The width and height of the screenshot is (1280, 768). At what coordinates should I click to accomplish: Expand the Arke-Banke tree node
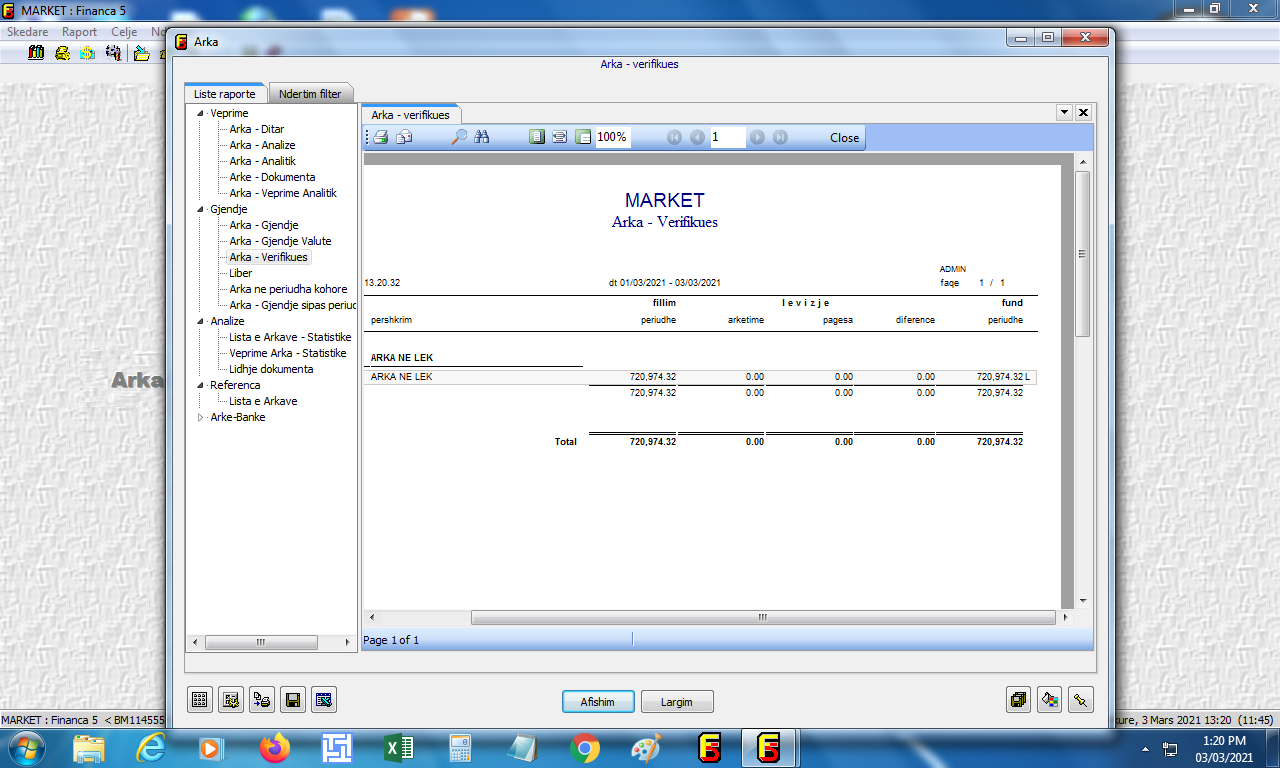pos(200,417)
